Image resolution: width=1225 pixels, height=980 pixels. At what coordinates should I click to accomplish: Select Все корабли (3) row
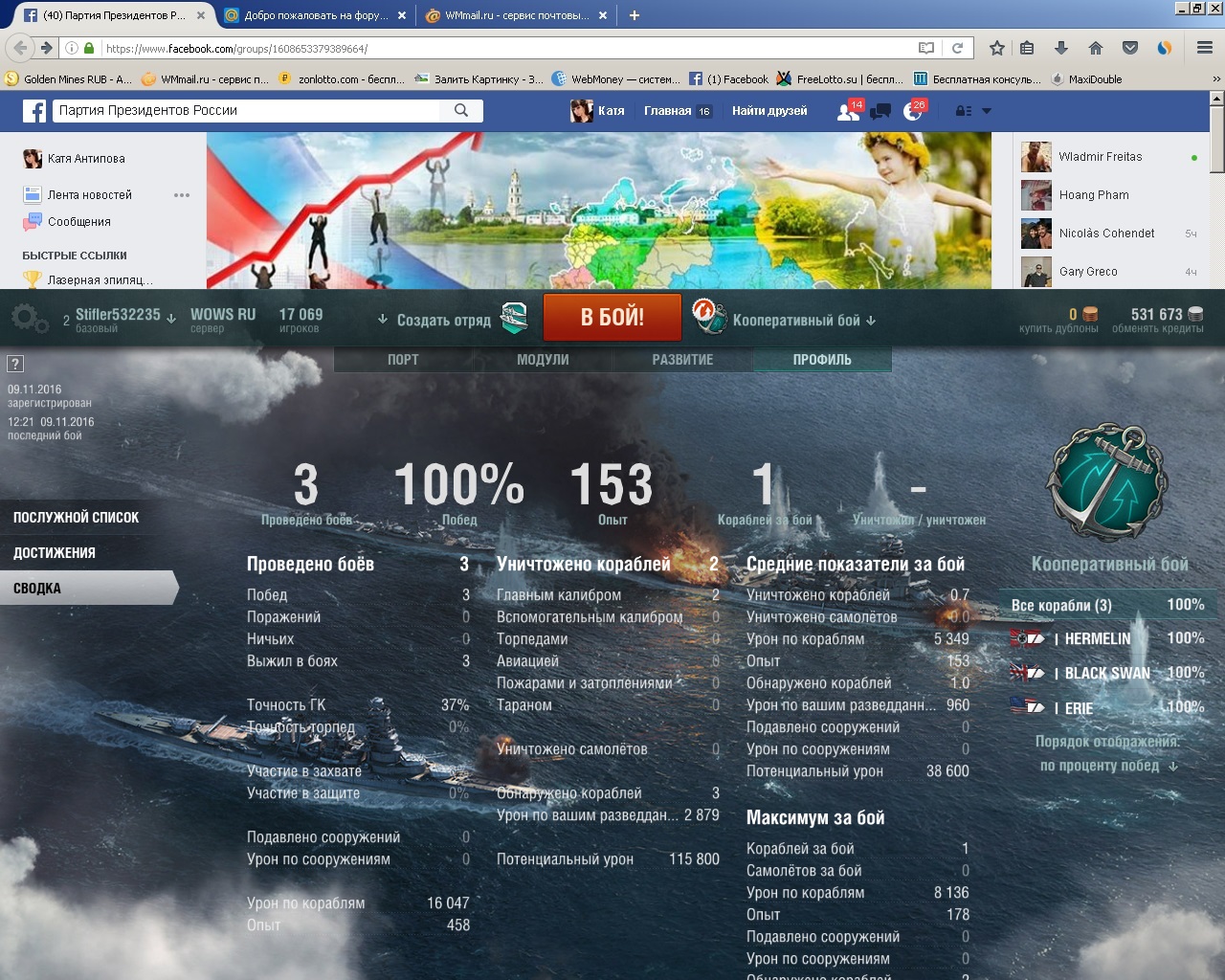(x=1107, y=605)
